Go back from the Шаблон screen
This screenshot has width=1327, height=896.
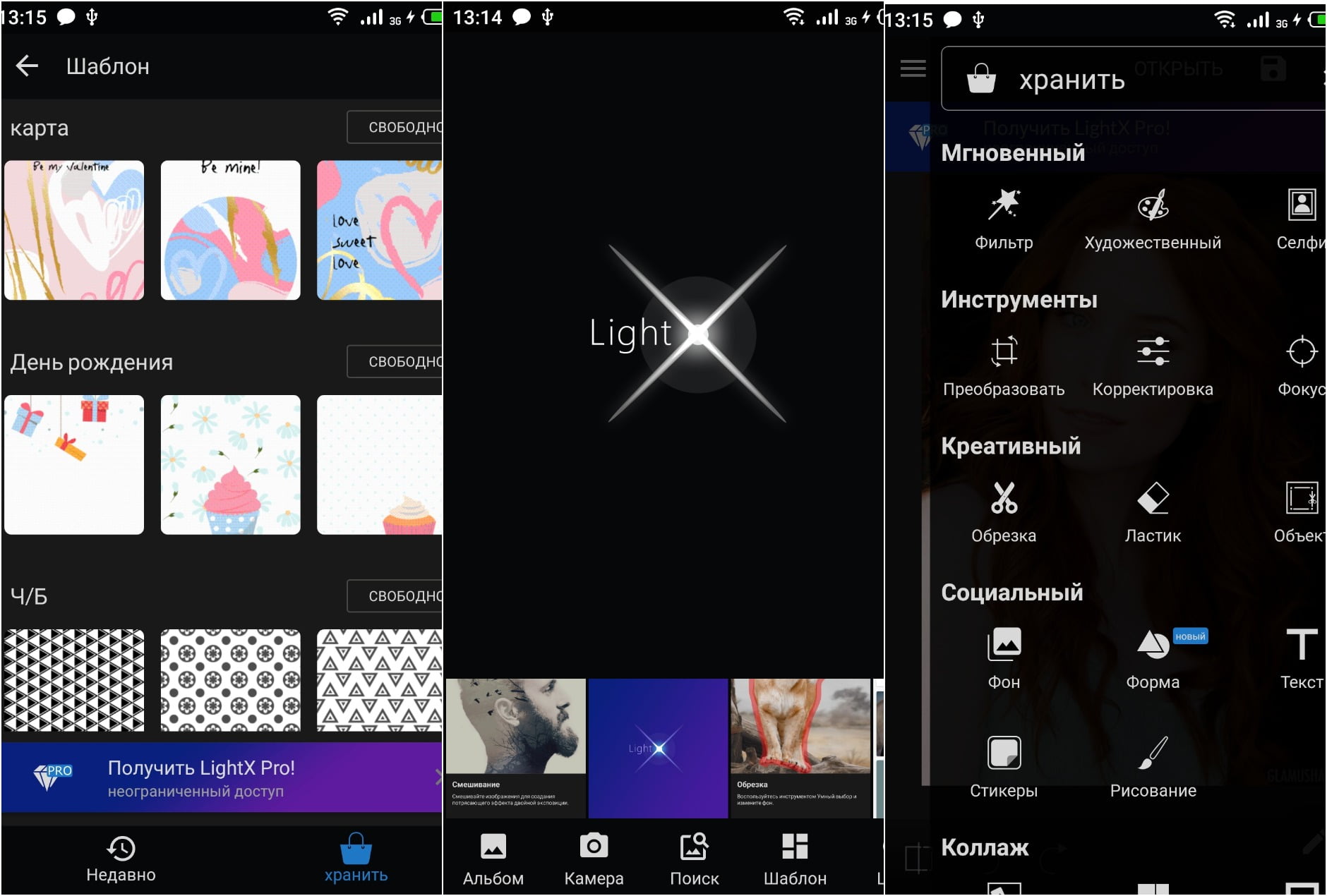27,66
